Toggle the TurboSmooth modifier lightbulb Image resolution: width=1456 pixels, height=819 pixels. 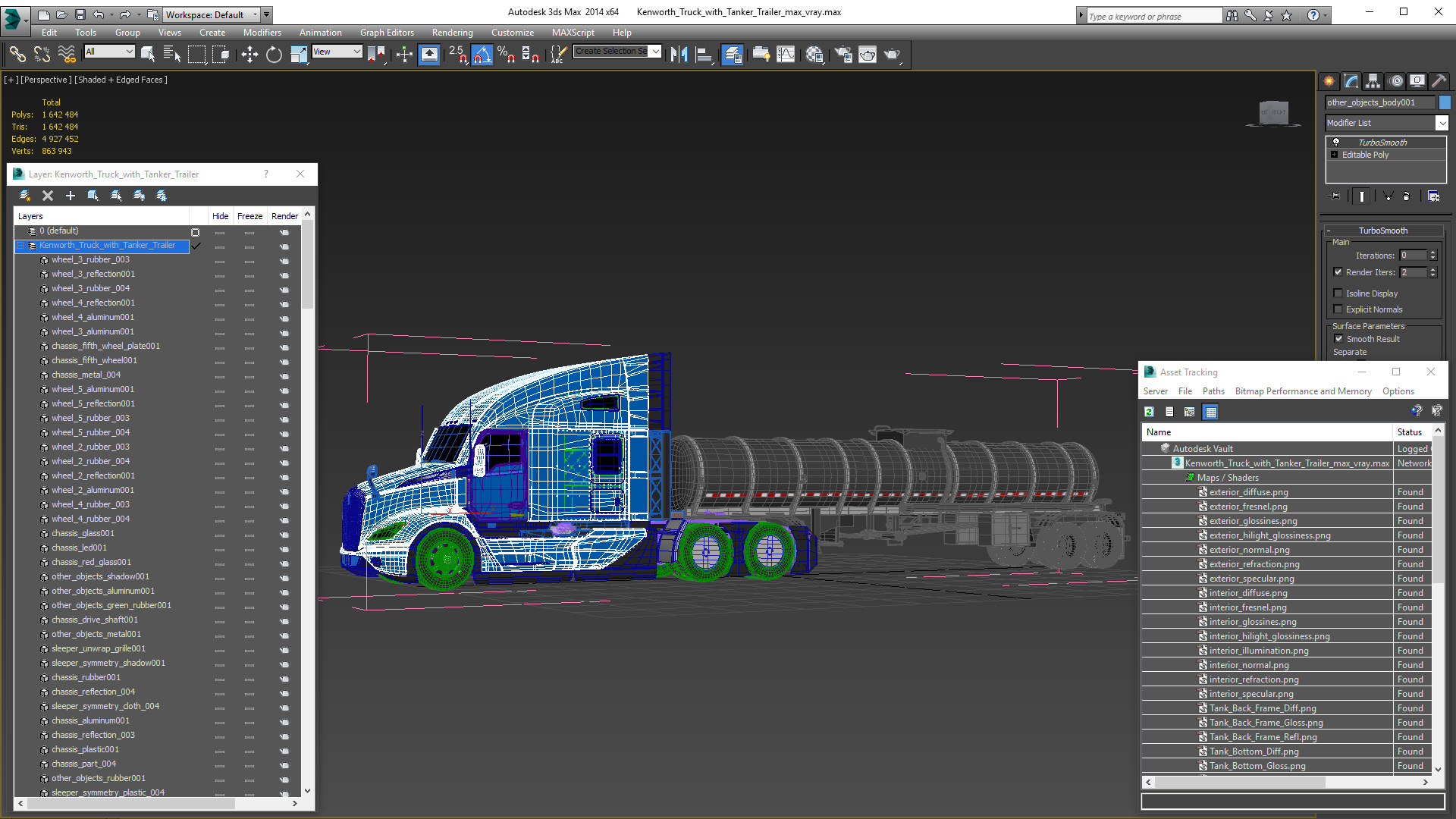click(x=1336, y=142)
